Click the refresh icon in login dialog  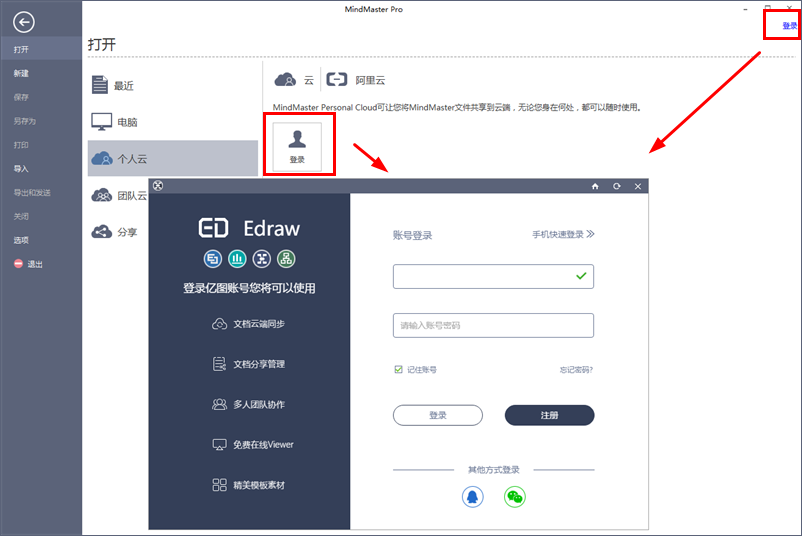coord(617,186)
